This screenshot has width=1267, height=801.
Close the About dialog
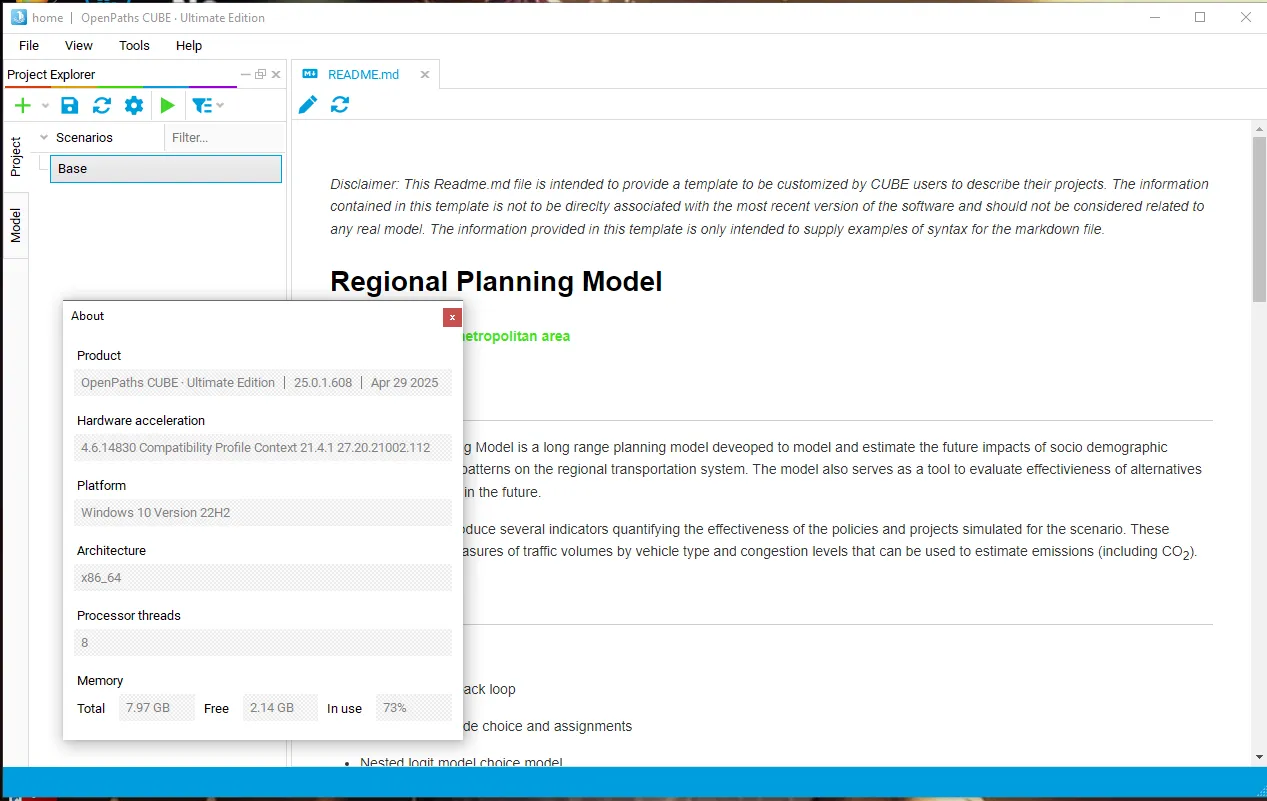[x=452, y=317]
